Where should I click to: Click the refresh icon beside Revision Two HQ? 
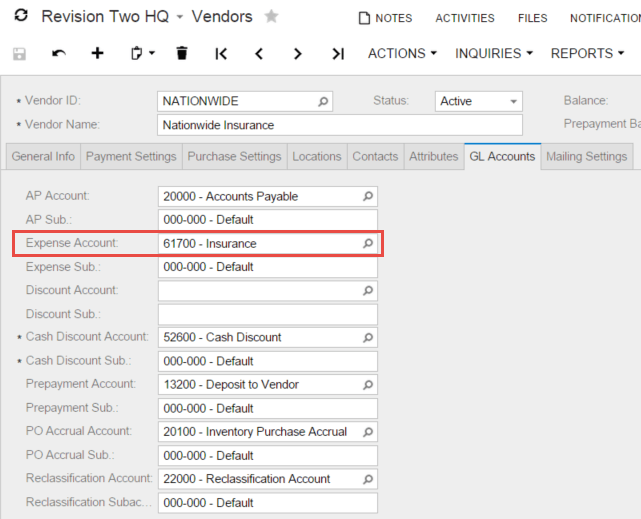(x=21, y=16)
